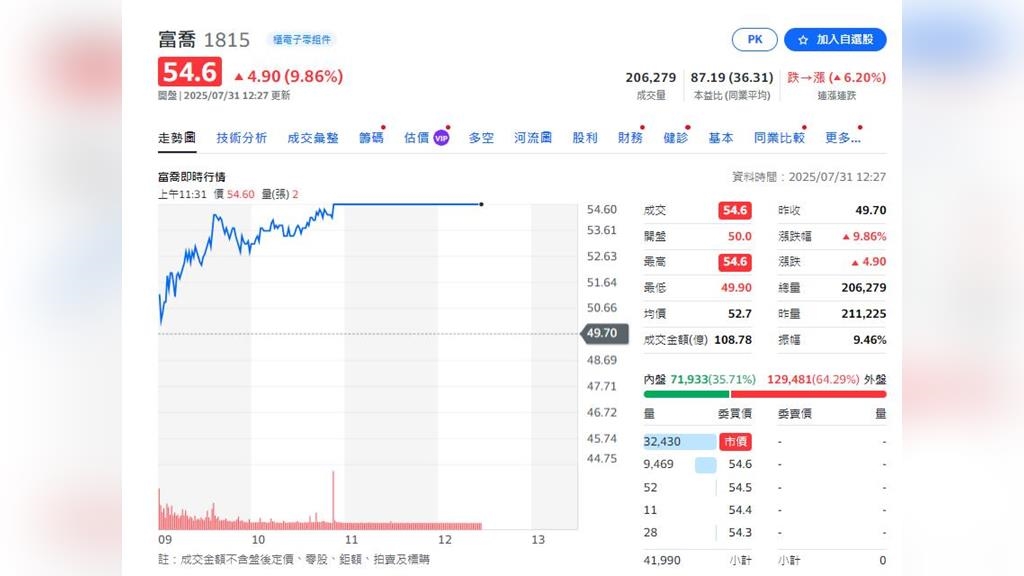View the 股利 tab

584,138
